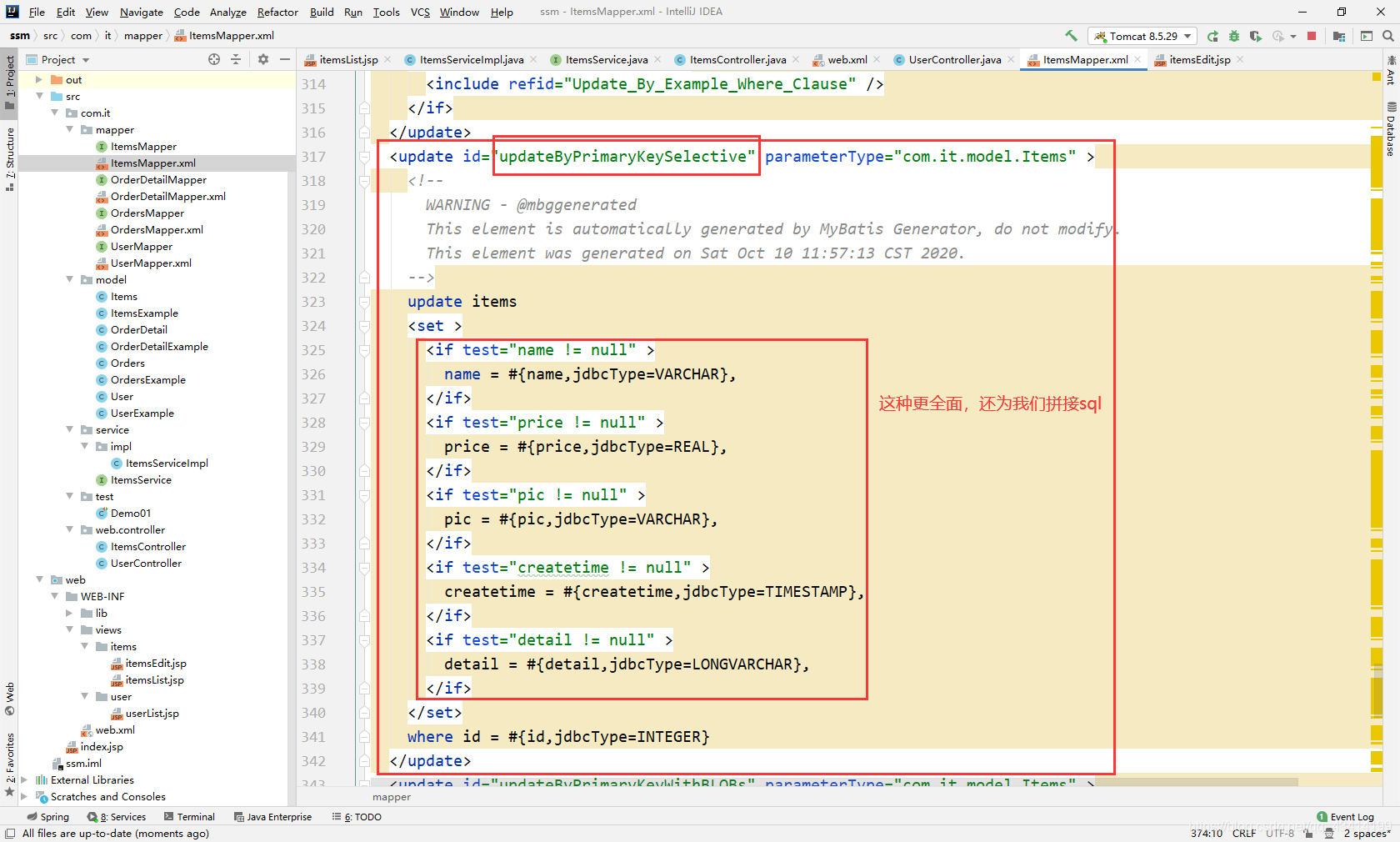Screen dimensions: 1400x842
Task: Change CRLF line separator setting
Action: [x=1244, y=833]
